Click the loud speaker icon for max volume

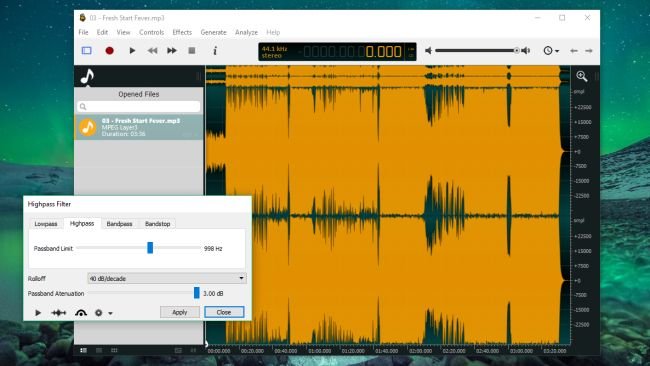[526, 51]
